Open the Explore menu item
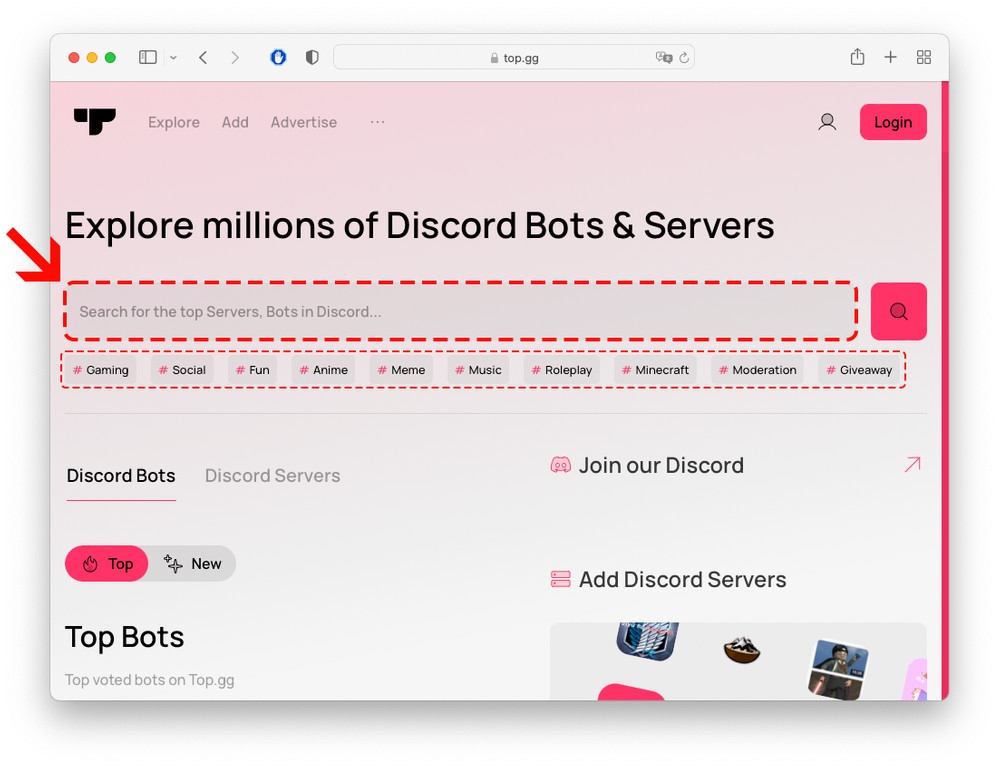Screen dimensions: 1000x768 (x=173, y=122)
